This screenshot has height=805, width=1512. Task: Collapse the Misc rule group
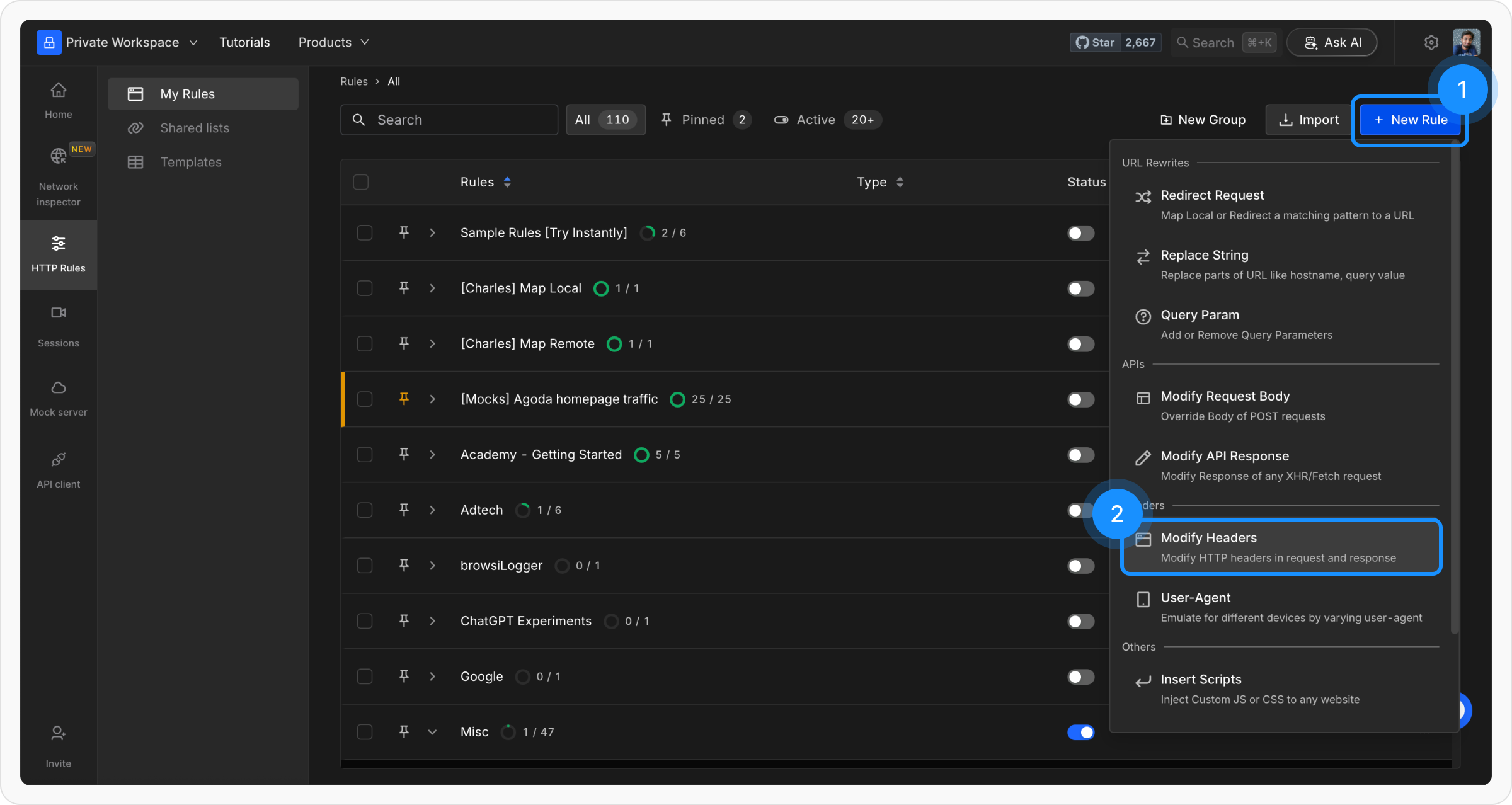tap(432, 732)
